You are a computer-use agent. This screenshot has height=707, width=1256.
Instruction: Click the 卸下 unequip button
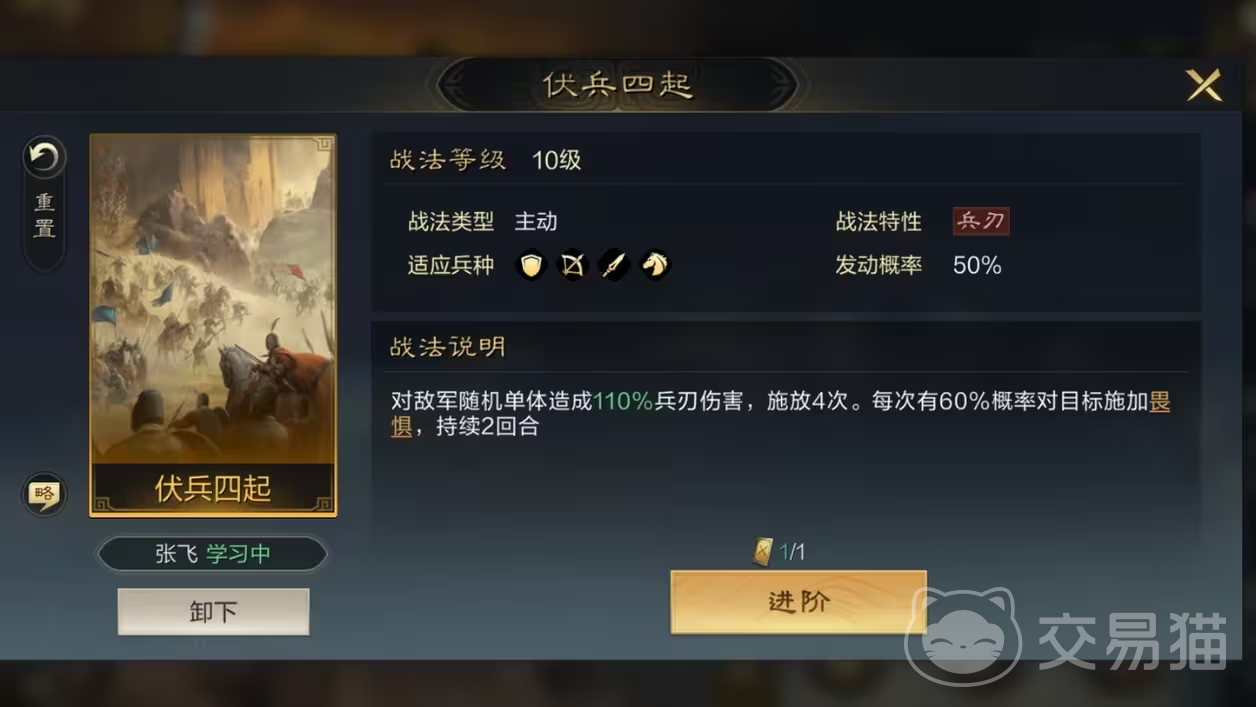tap(213, 612)
